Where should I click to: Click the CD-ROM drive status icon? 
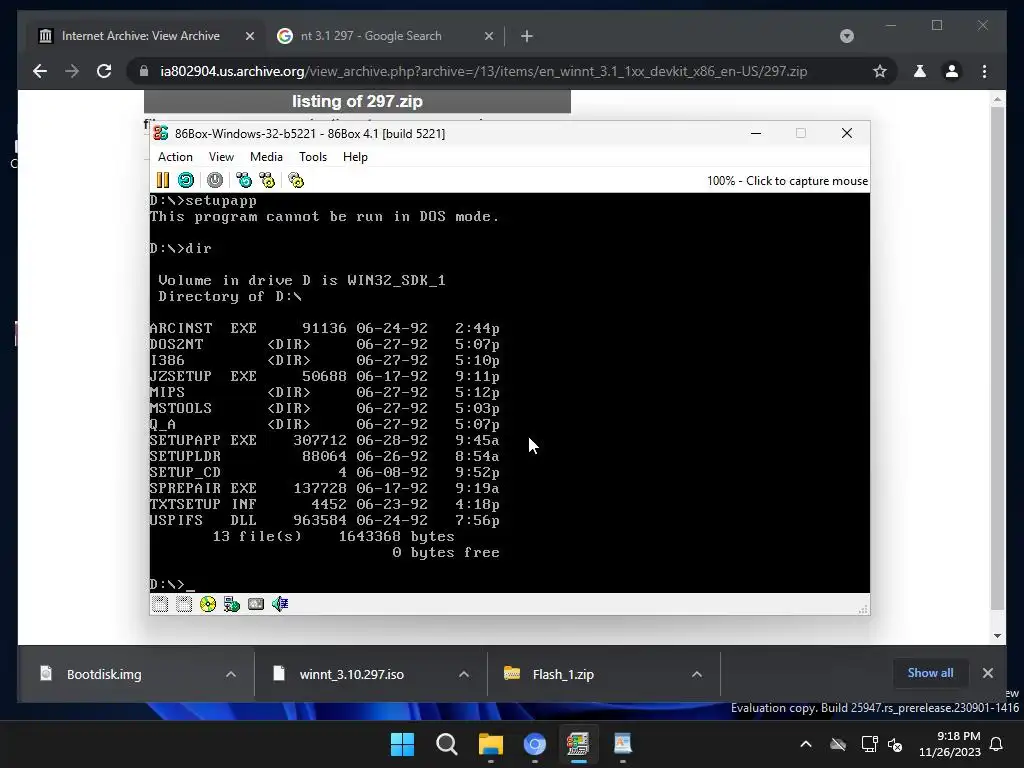208,604
